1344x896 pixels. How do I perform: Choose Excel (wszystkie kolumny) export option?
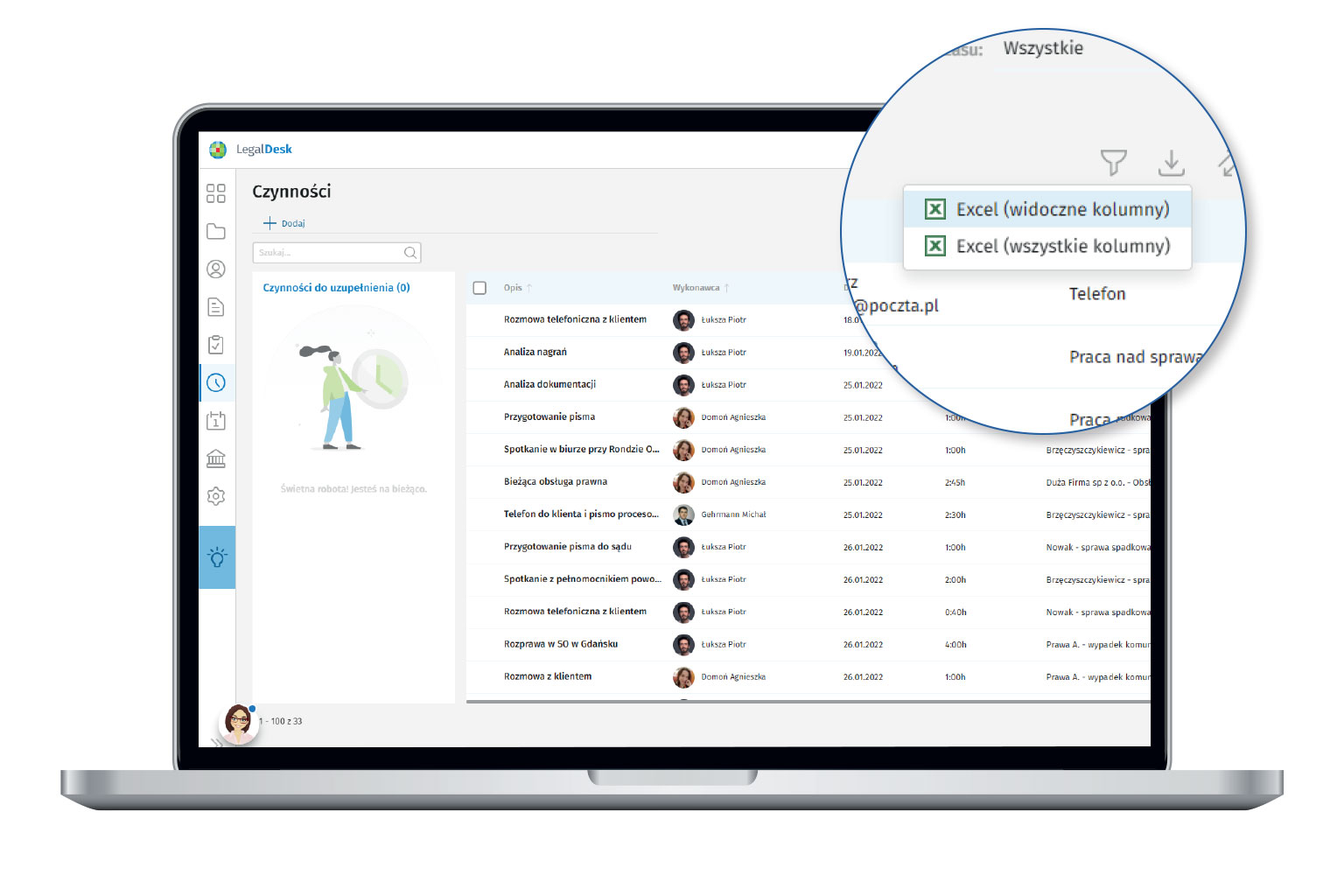(1047, 247)
